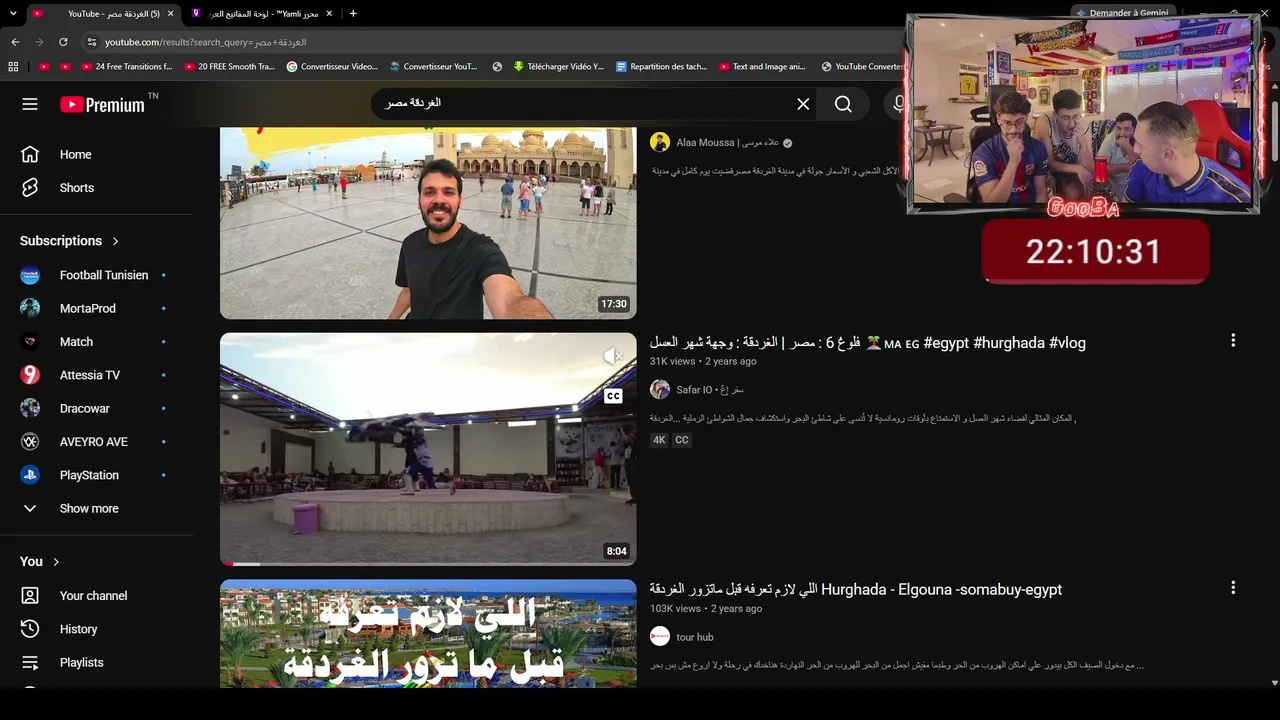
Task: Reload the YouTube results page
Action: [63, 42]
